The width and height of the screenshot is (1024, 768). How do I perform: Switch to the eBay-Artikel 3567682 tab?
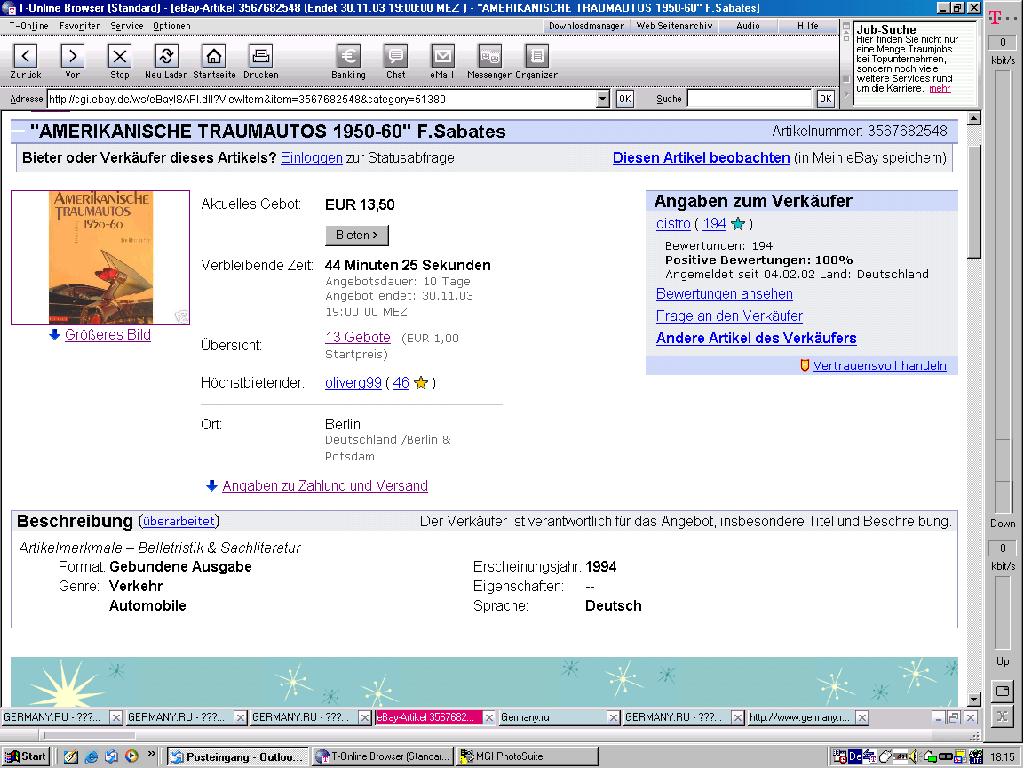click(428, 717)
